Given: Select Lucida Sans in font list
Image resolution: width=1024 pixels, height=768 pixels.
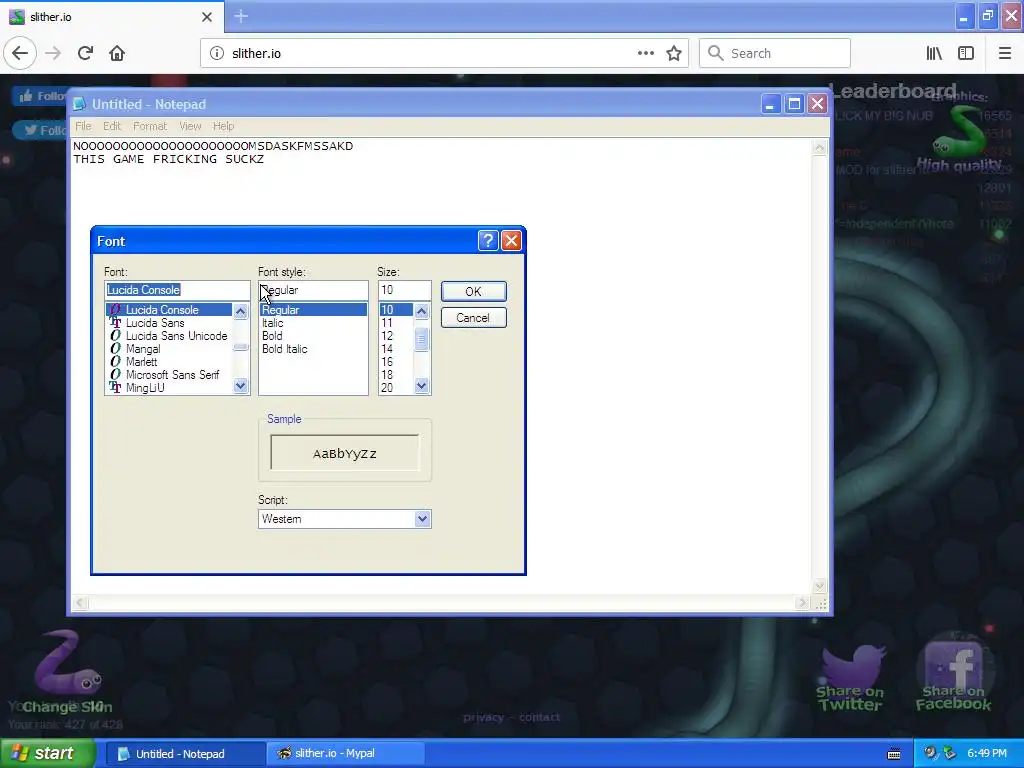Looking at the screenshot, I should [x=155, y=323].
